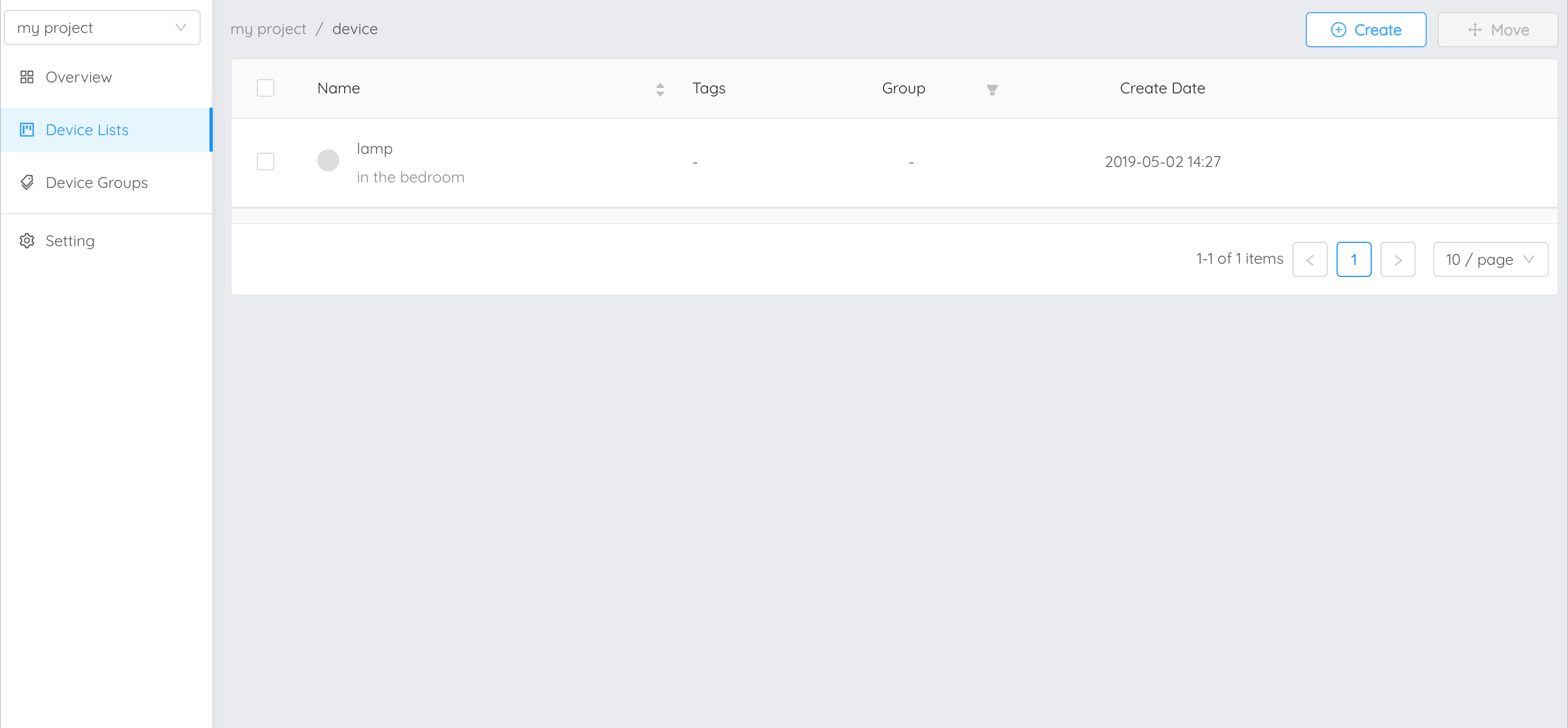Screen dimensions: 1568x728
Task: Click the Create new device button
Action: (x=1365, y=29)
